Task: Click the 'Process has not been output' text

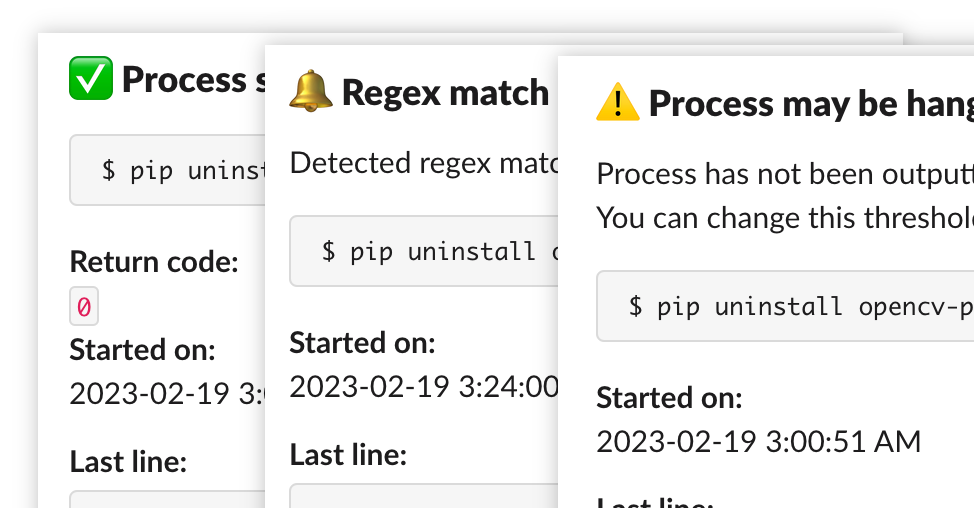Action: point(785,174)
